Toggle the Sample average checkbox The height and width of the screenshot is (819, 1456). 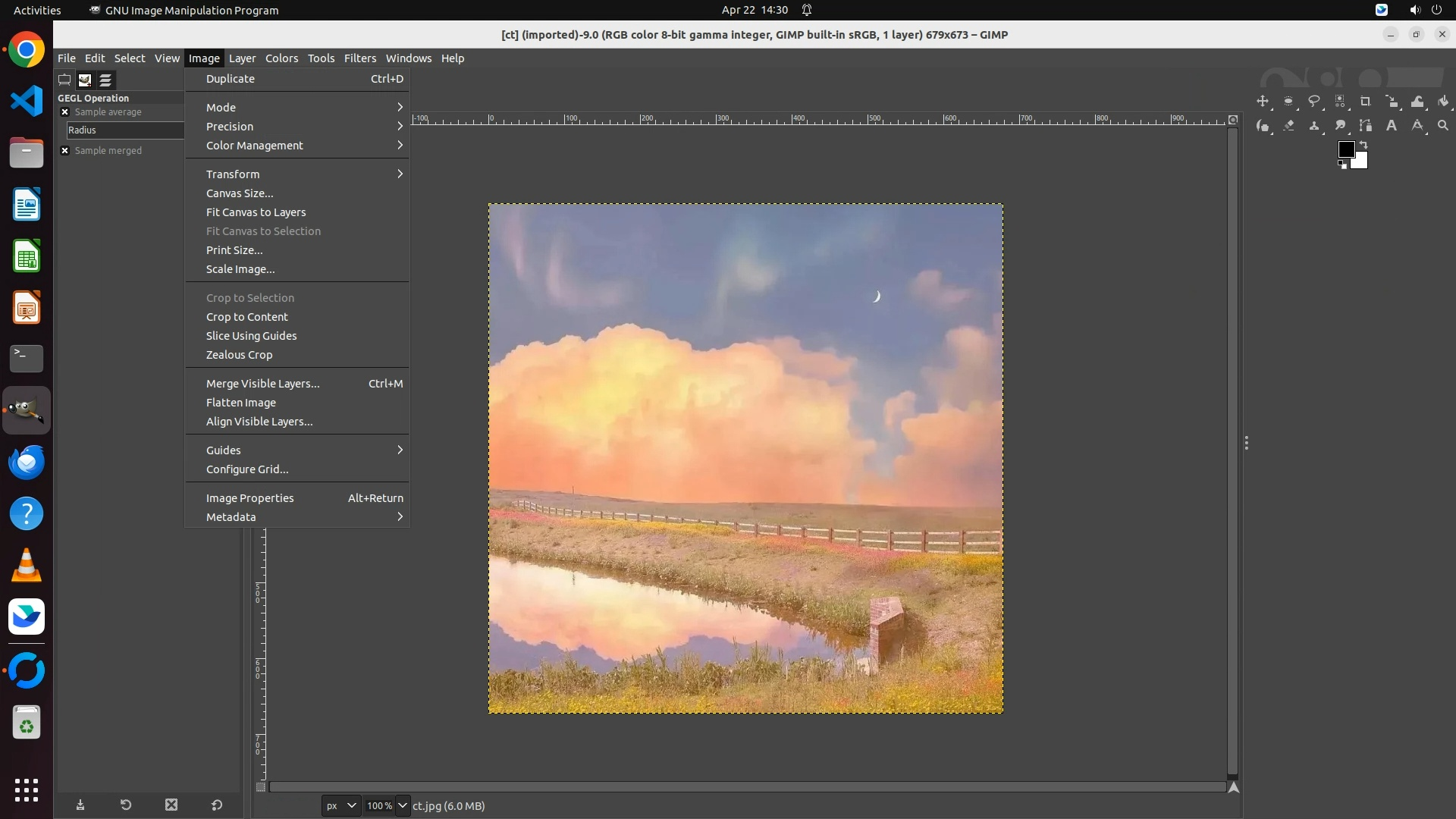[64, 112]
